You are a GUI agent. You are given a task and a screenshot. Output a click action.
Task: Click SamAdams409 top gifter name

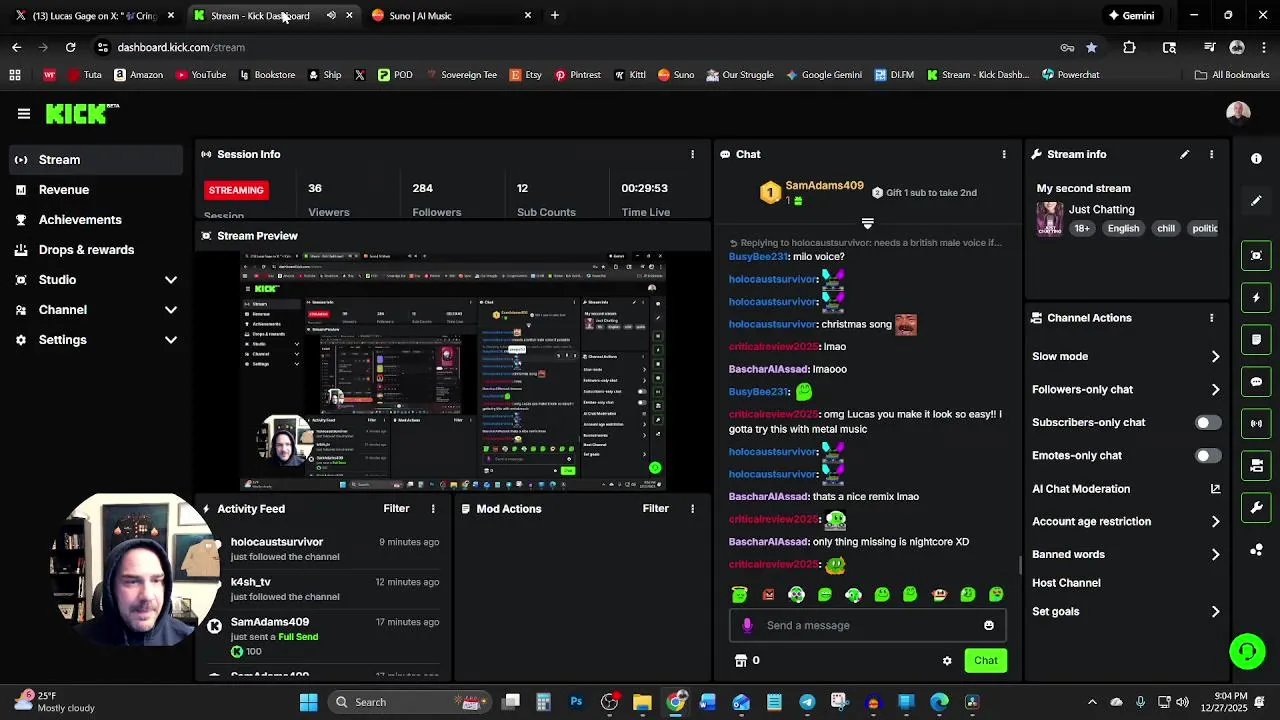824,186
